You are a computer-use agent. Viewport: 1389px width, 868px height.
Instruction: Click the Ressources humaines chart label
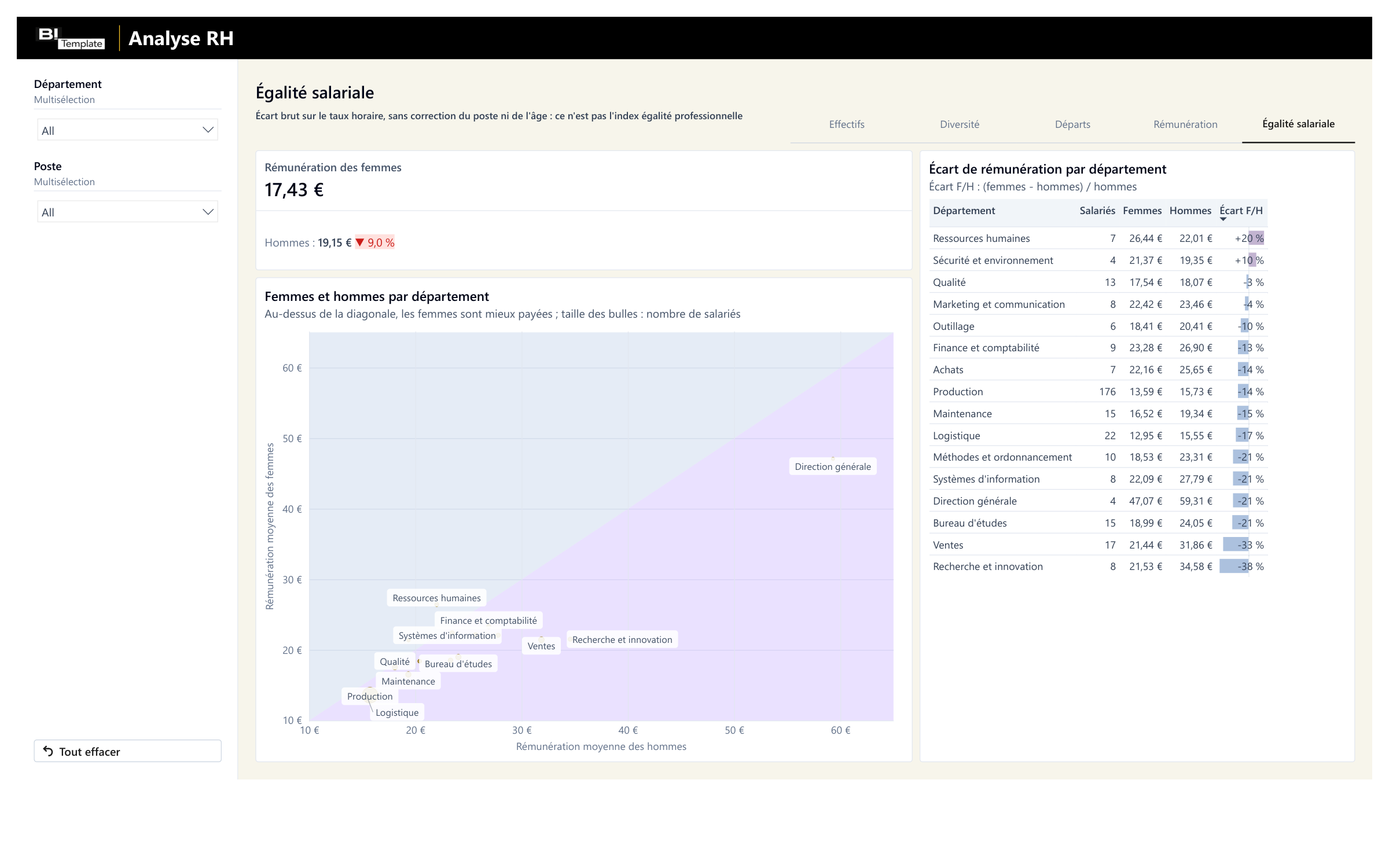pyautogui.click(x=436, y=598)
